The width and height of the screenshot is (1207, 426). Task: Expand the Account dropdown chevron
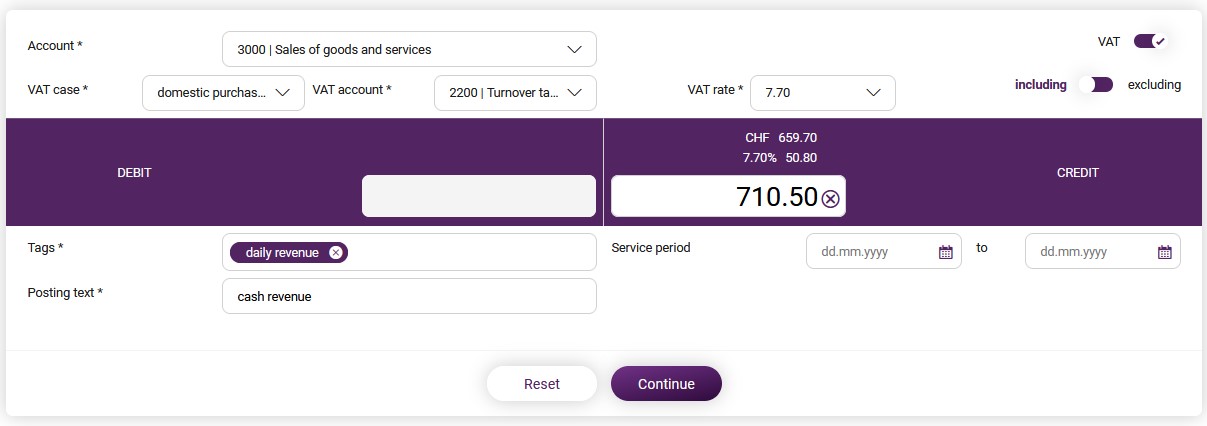click(575, 49)
